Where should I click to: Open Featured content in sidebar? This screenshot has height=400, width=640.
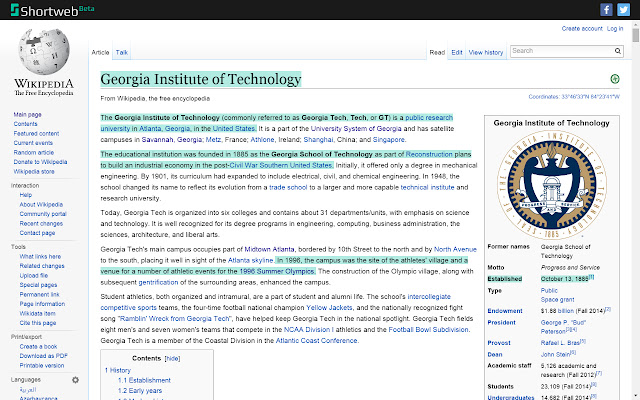pyautogui.click(x=36, y=133)
